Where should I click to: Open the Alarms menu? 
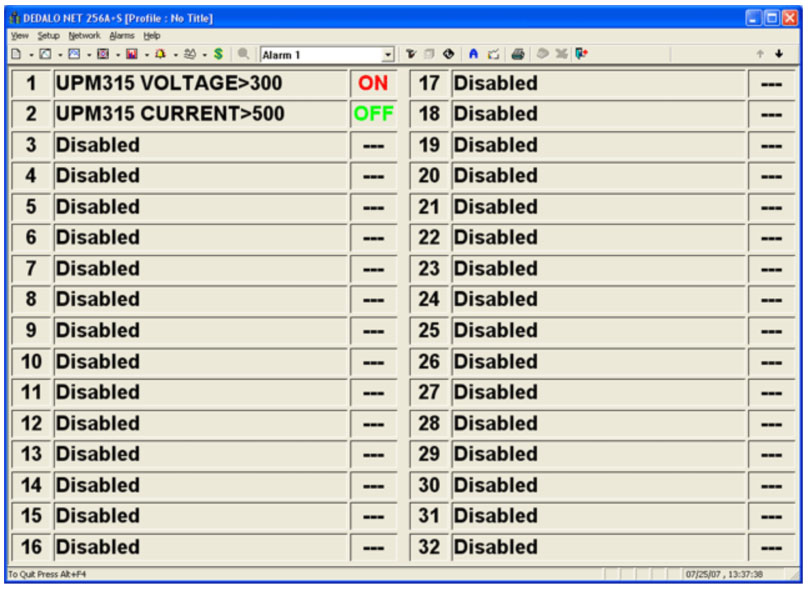[121, 35]
